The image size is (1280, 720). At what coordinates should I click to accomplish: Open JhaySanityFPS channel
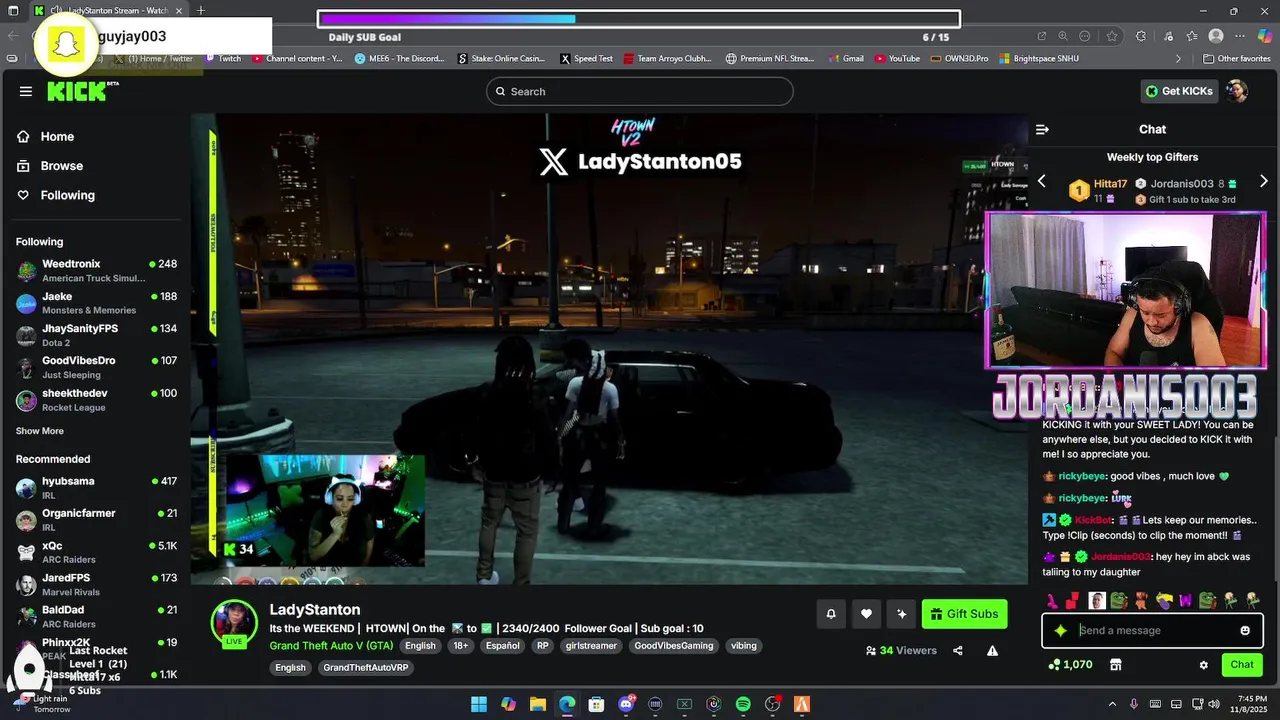pyautogui.click(x=96, y=335)
